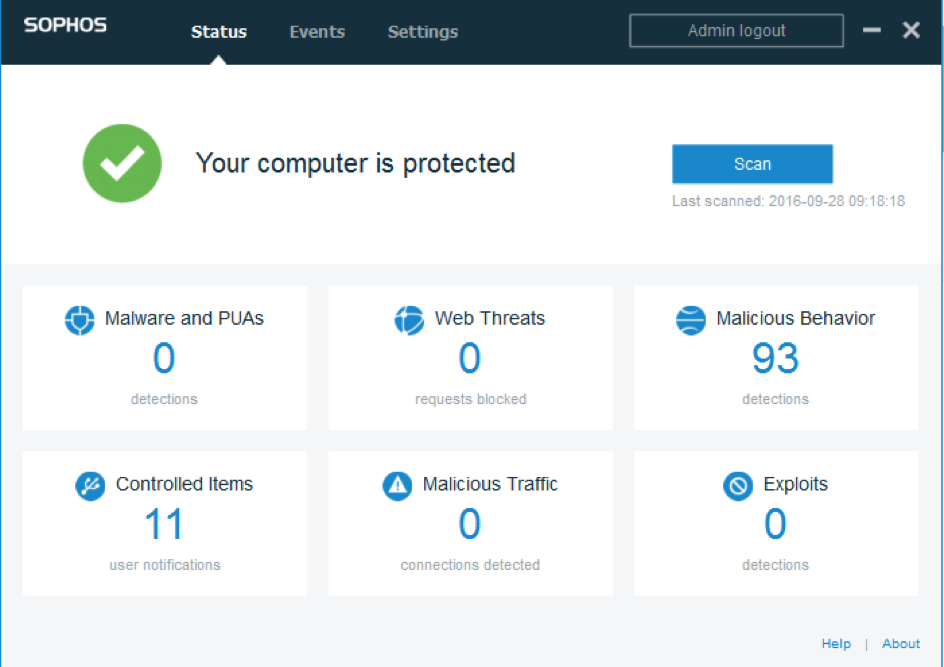This screenshot has height=667, width=944.
Task: View the 93 Malicious Behavior detections
Action: (x=775, y=358)
